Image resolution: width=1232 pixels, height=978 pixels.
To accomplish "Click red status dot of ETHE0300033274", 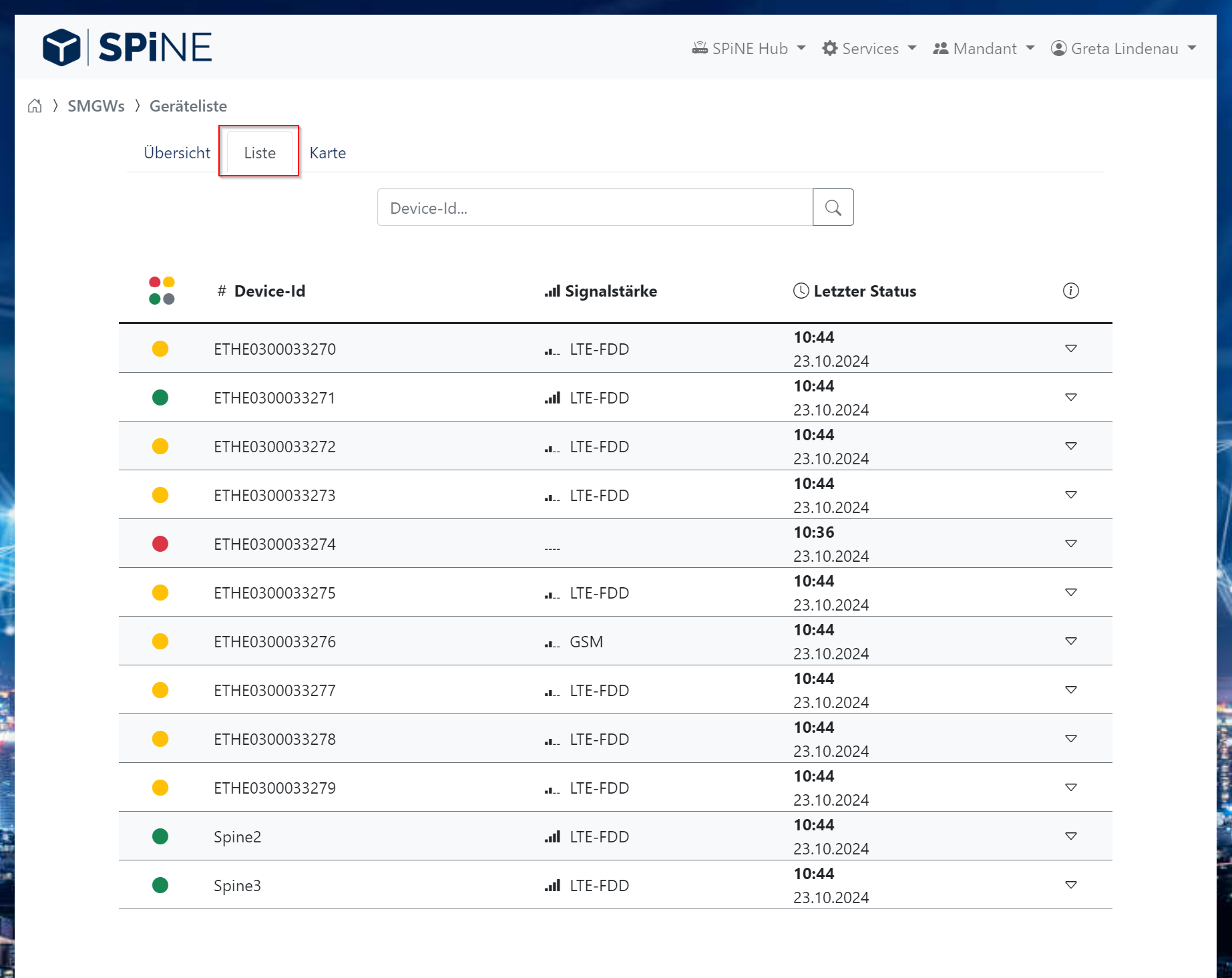I will (160, 544).
